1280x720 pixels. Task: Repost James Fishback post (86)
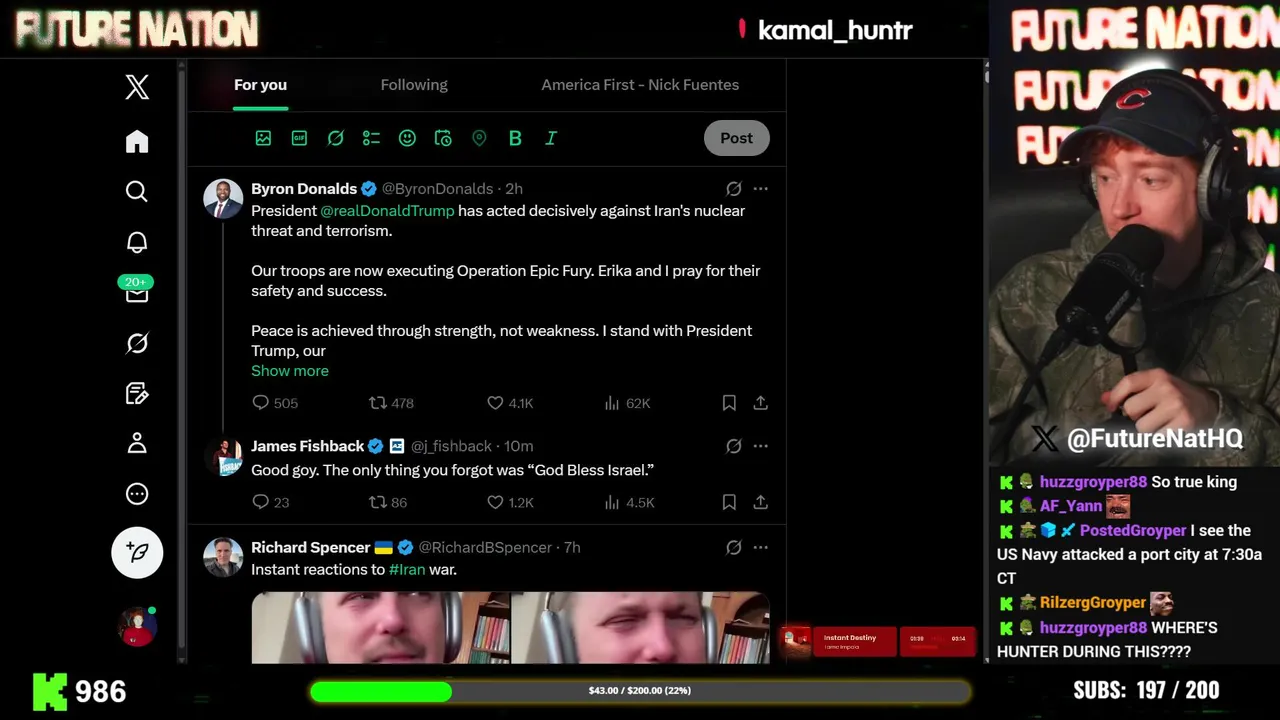[x=387, y=502]
